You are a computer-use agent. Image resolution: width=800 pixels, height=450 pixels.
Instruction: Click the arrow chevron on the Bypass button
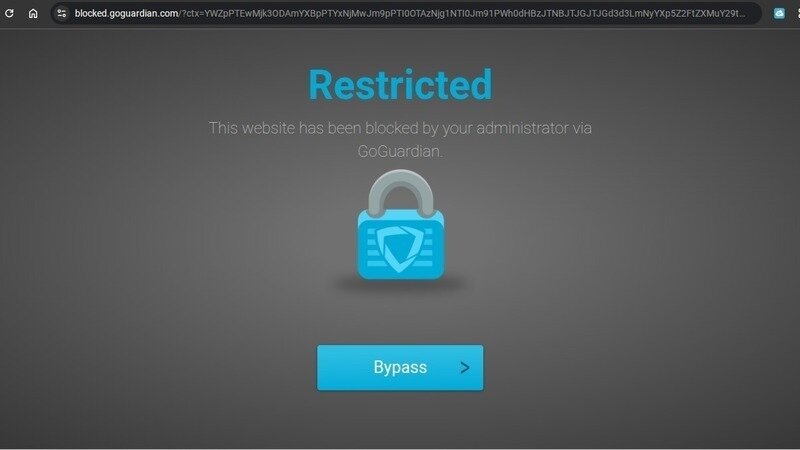click(x=465, y=367)
